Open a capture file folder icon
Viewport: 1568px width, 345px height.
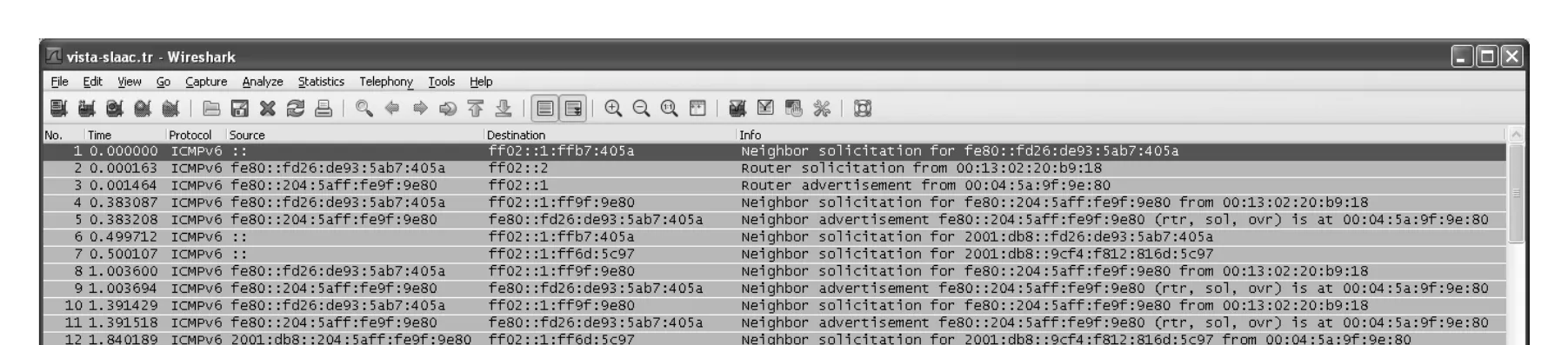(211, 109)
